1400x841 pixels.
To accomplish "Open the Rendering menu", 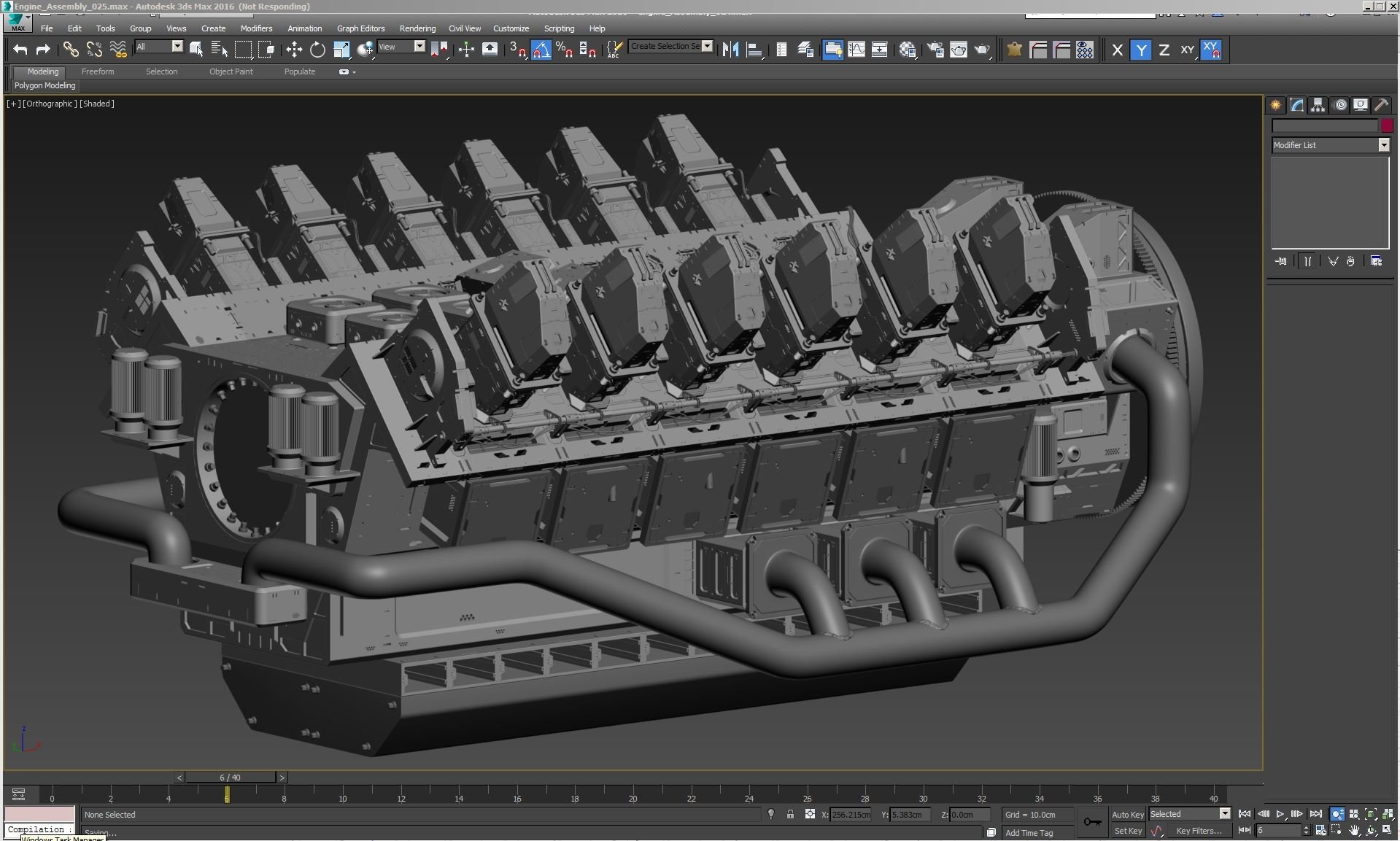I will (417, 28).
